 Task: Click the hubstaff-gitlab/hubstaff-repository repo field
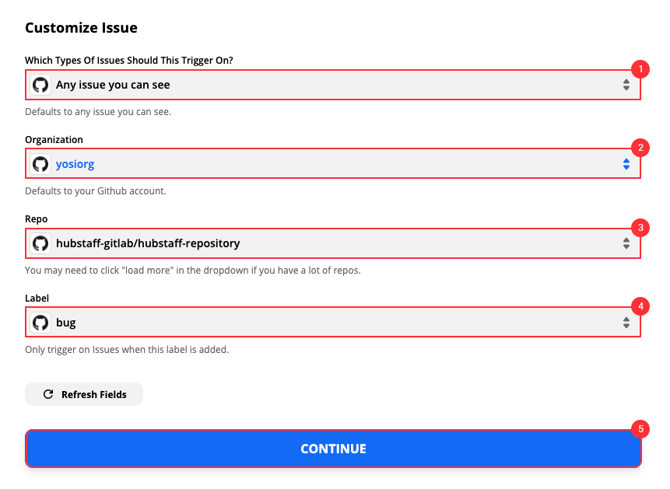(148, 243)
